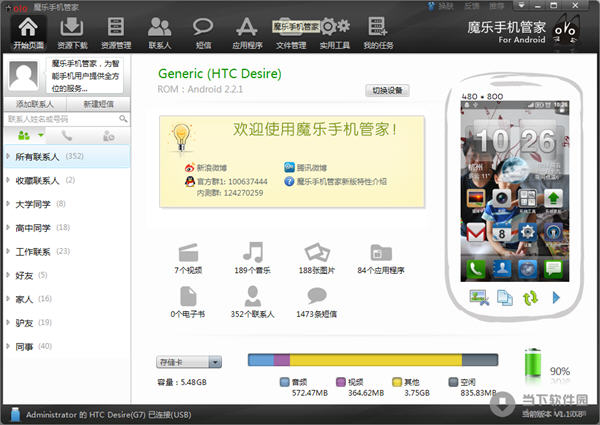Open the 短信 messages toolbar icon
This screenshot has width=600, height=425.
[203, 33]
